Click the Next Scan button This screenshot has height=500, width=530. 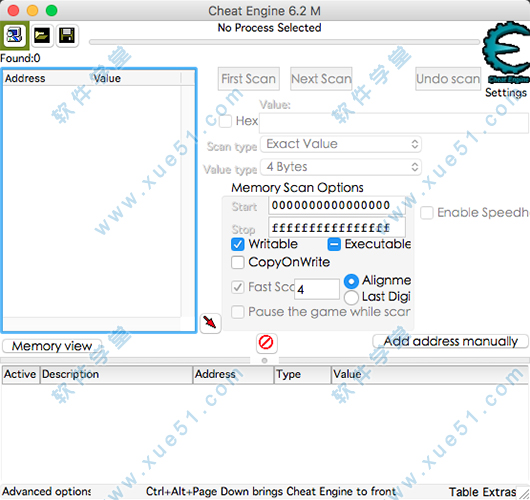(321, 79)
